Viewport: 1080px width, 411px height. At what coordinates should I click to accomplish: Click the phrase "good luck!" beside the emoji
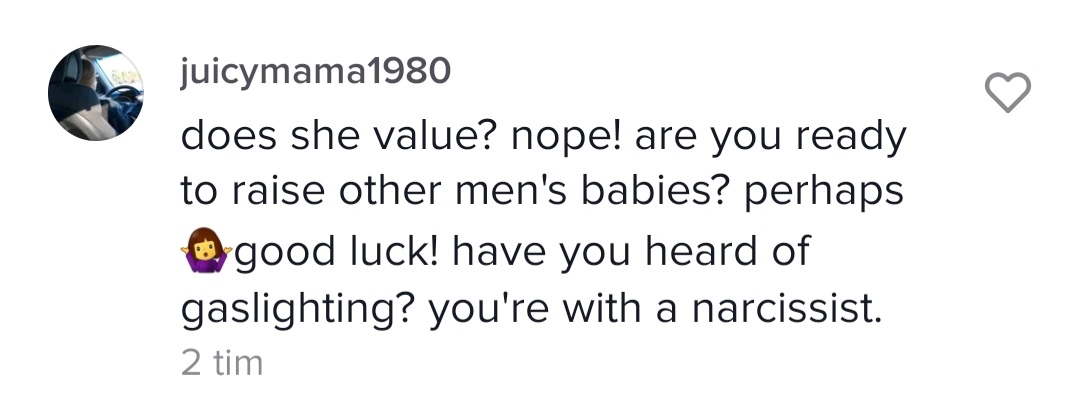point(337,251)
